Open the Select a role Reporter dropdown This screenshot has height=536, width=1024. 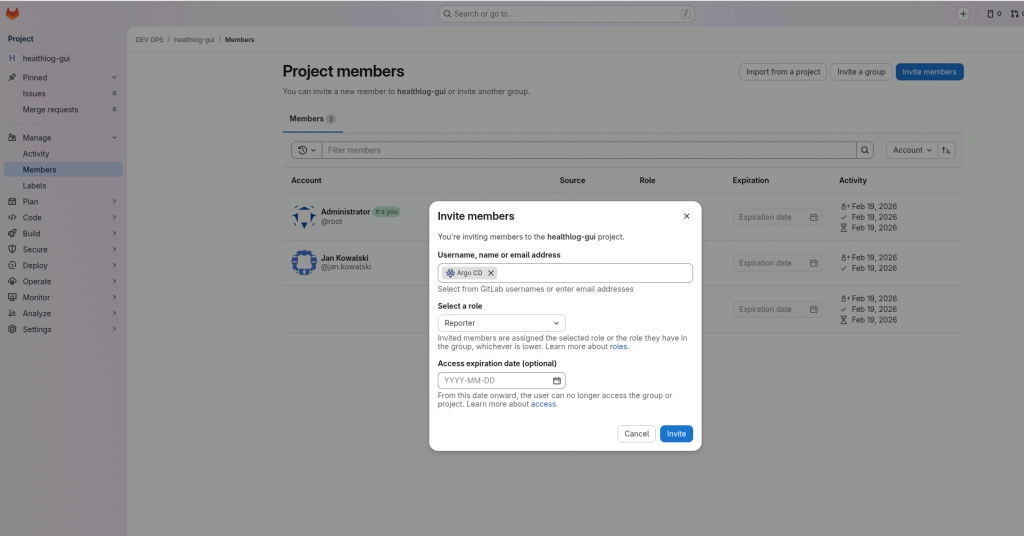tap(501, 323)
